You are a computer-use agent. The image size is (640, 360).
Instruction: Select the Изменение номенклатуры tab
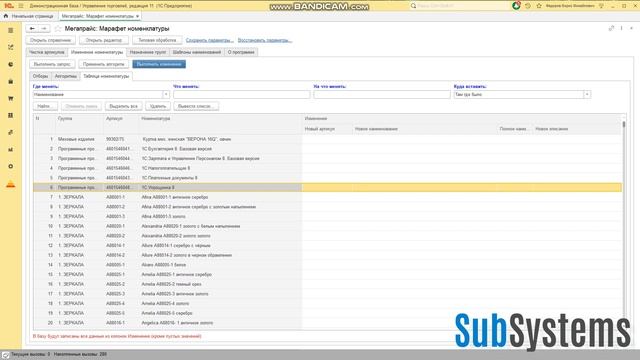(97, 52)
